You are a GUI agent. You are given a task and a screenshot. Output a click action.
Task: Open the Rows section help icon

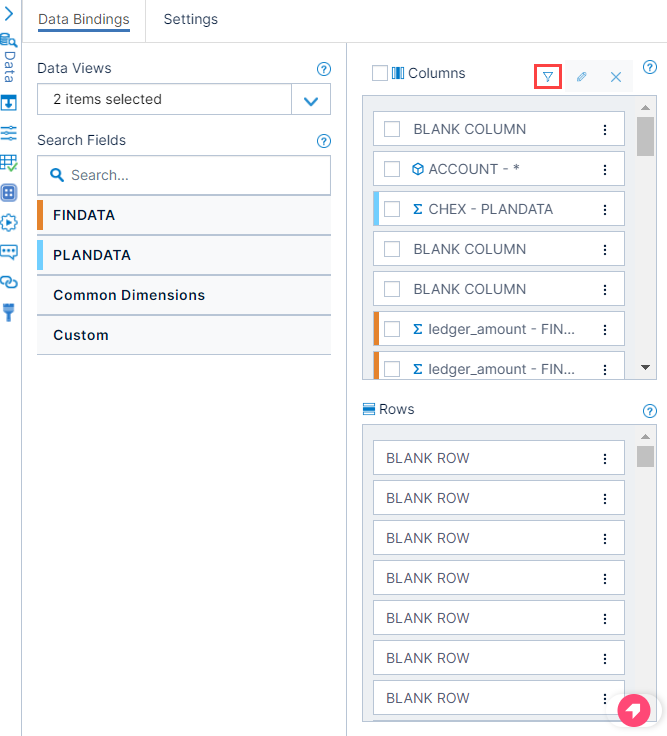point(650,411)
